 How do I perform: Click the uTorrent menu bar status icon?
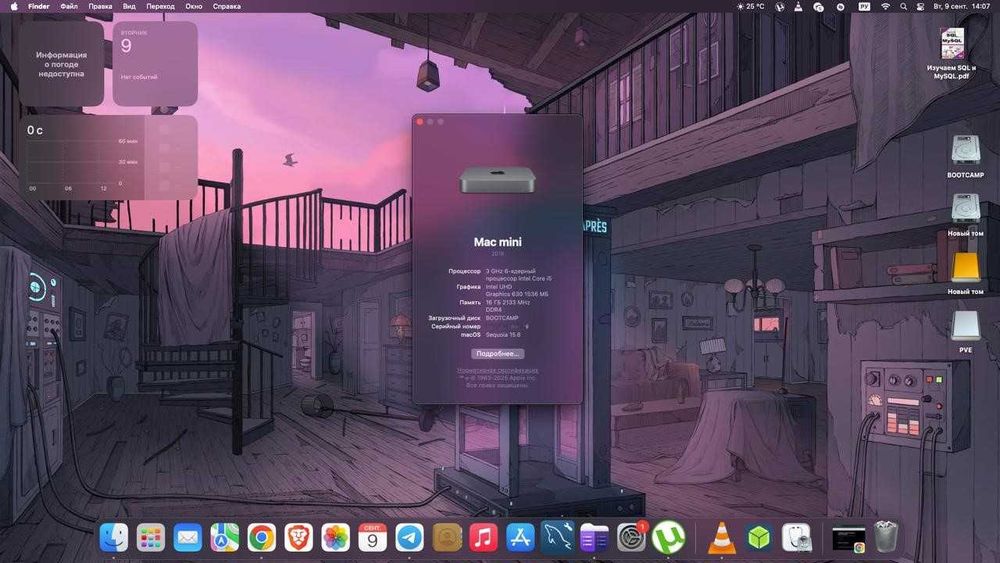point(779,6)
